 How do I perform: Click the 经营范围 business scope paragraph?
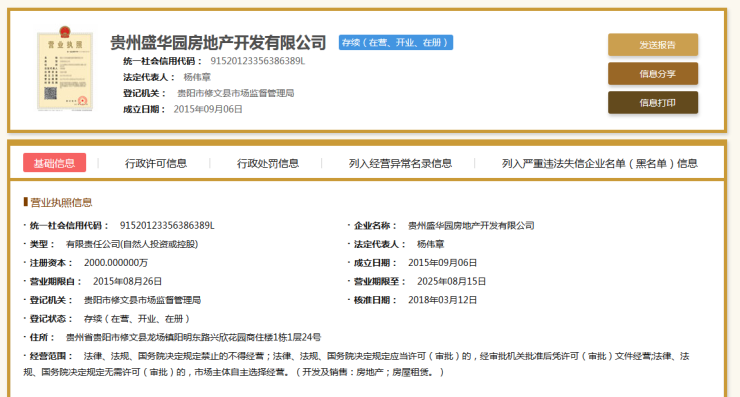pyautogui.click(x=356, y=364)
